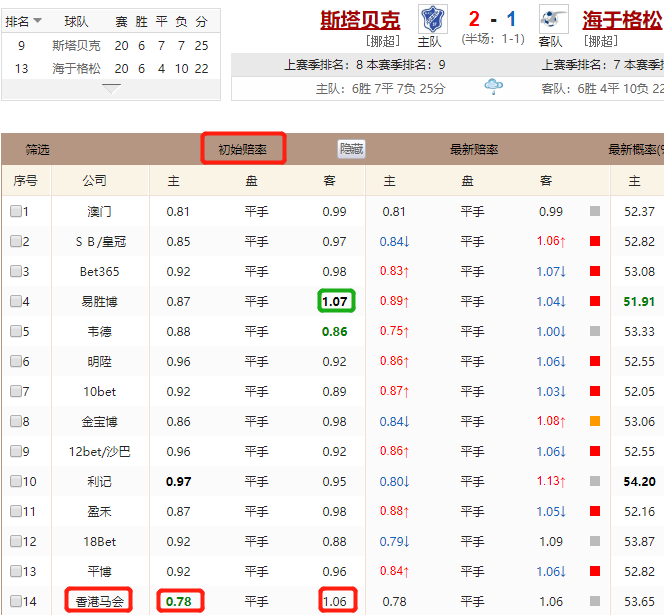Image resolution: width=664 pixels, height=615 pixels.
Task: Click the gray indicator square in 利记 row
Action: pos(595,481)
